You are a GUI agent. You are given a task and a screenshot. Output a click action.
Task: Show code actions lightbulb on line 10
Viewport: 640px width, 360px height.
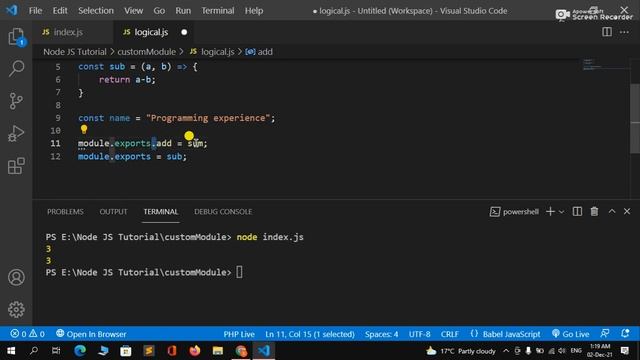(x=84, y=129)
